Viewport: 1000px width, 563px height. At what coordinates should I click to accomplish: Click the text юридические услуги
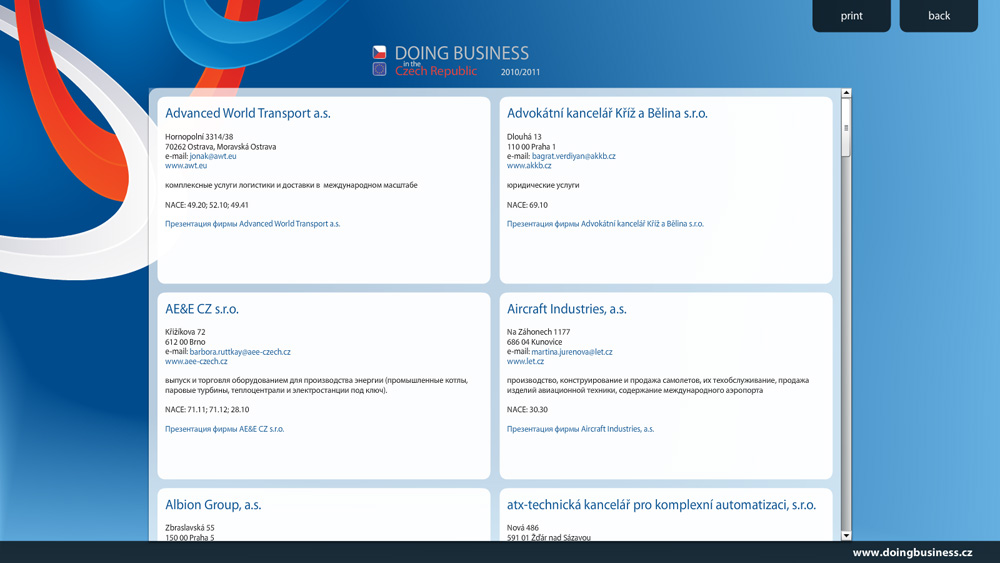[543, 186]
